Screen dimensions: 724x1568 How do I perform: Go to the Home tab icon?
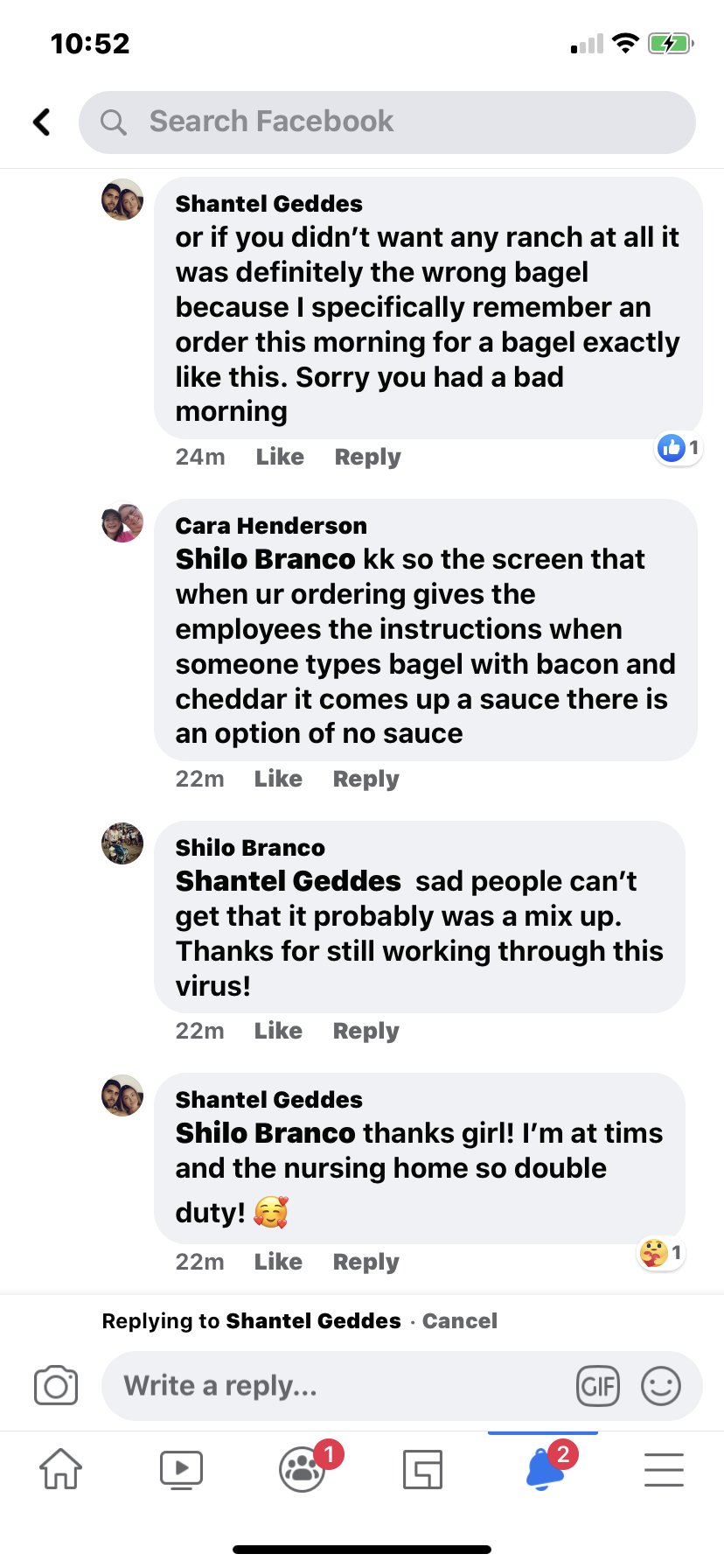coord(61,1468)
